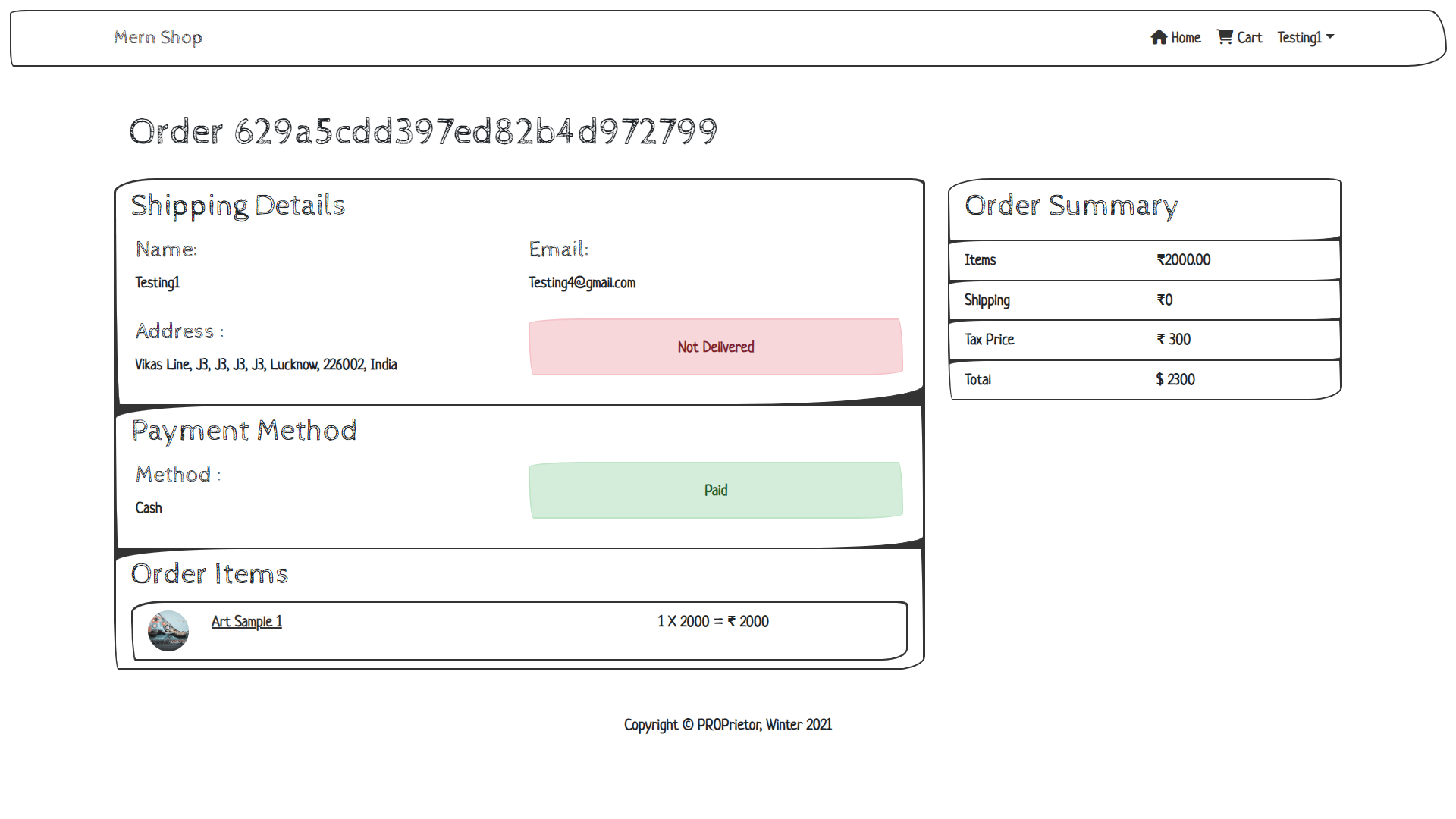Image resolution: width=1456 pixels, height=819 pixels.
Task: Click the dropdown caret beside Testing1
Action: 1330,36
